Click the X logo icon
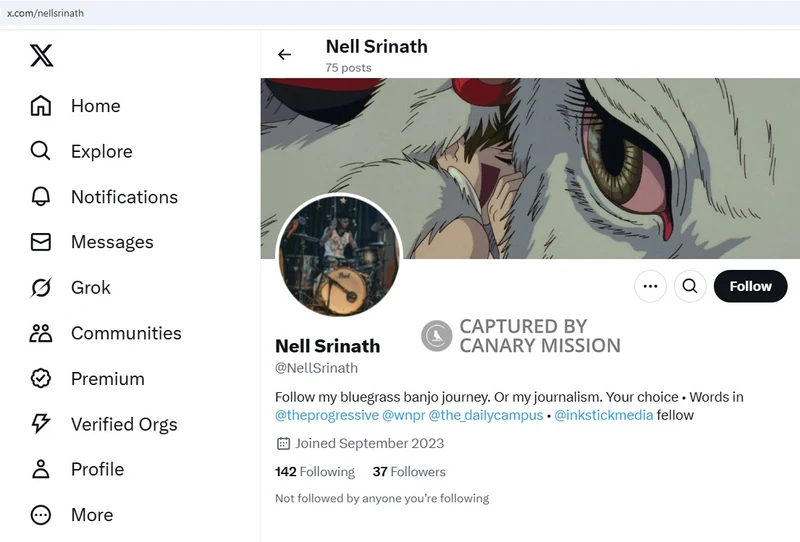Screen dimensions: 800x542 click(x=41, y=55)
